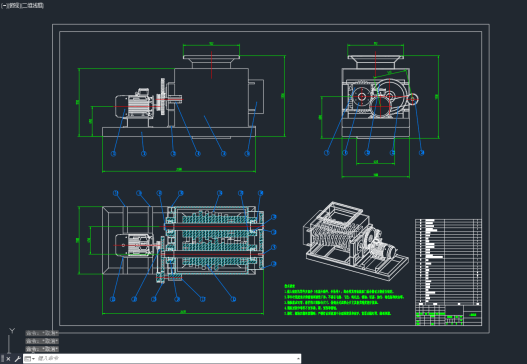Open the 二维线框 visual style menu
This screenshot has width=527, height=364.
pyautogui.click(x=33, y=5)
